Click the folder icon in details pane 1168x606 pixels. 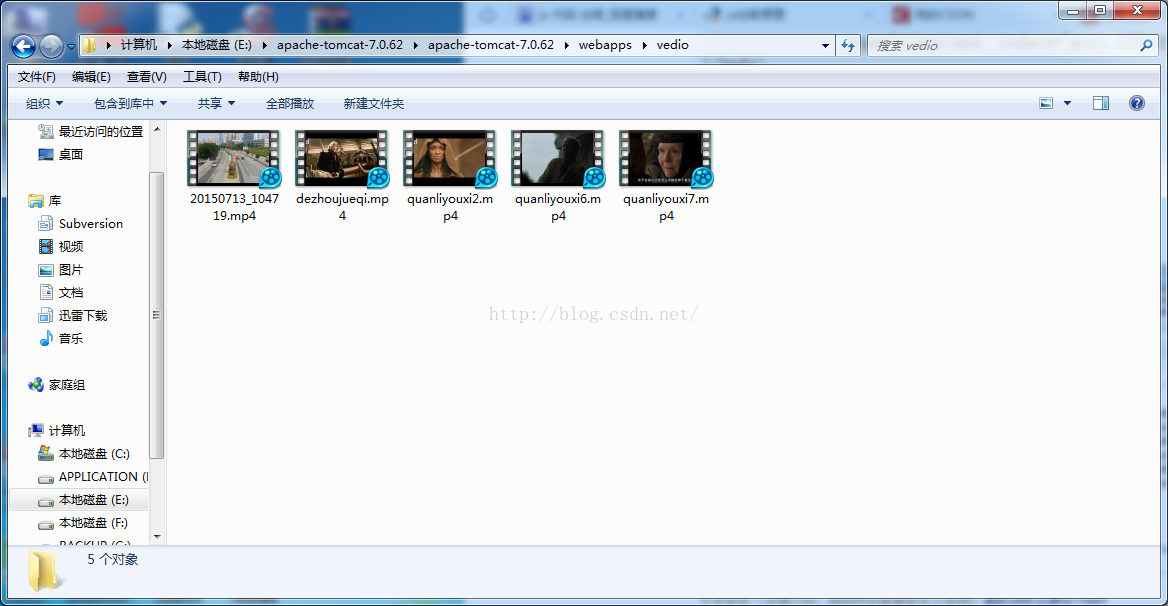(x=44, y=571)
